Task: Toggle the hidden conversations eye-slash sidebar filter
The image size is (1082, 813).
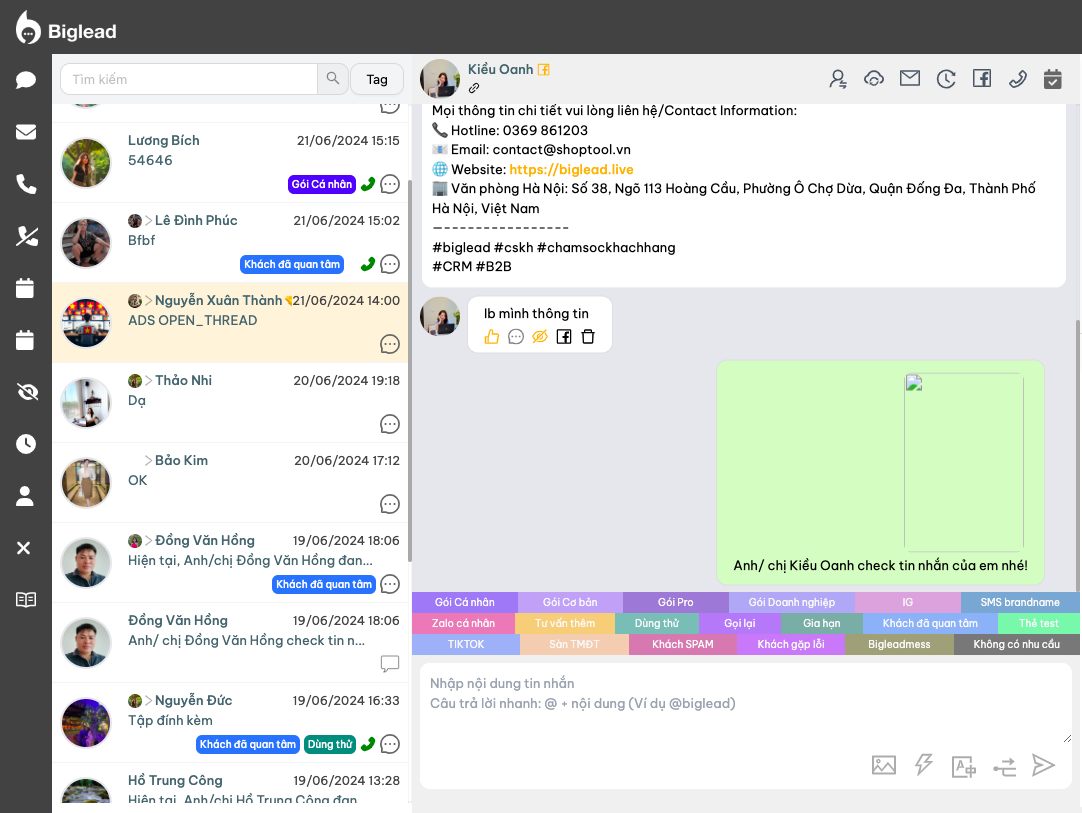Action: 26,392
